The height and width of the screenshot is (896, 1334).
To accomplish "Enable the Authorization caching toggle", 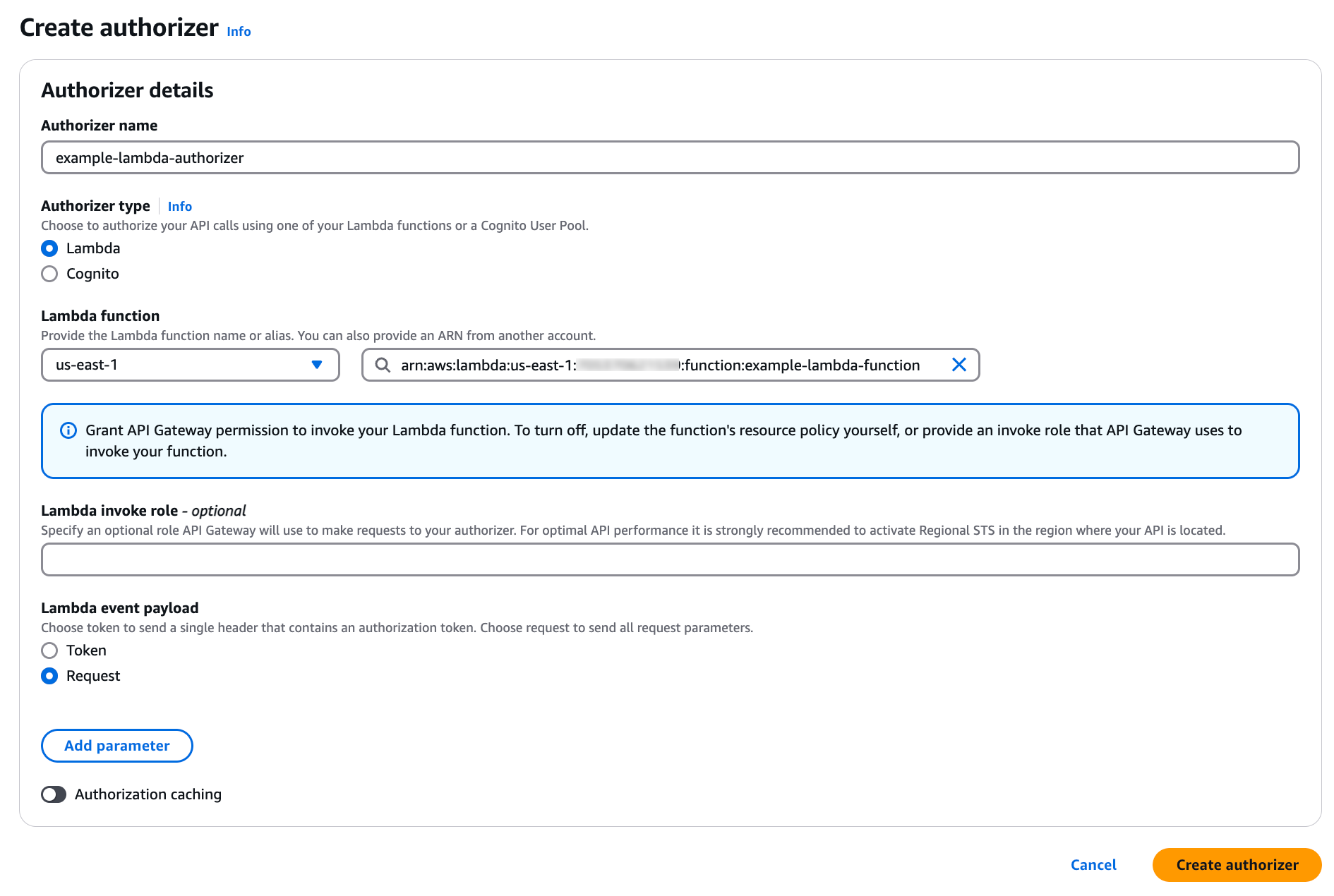I will (54, 794).
